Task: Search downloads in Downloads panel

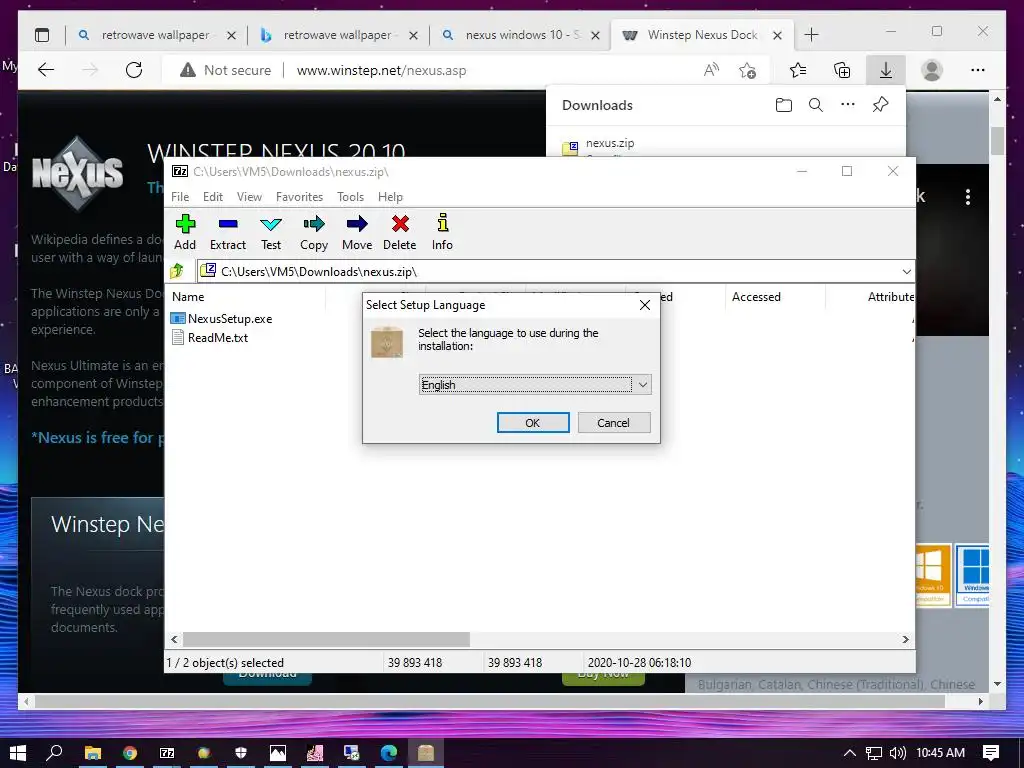Action: pos(816,105)
